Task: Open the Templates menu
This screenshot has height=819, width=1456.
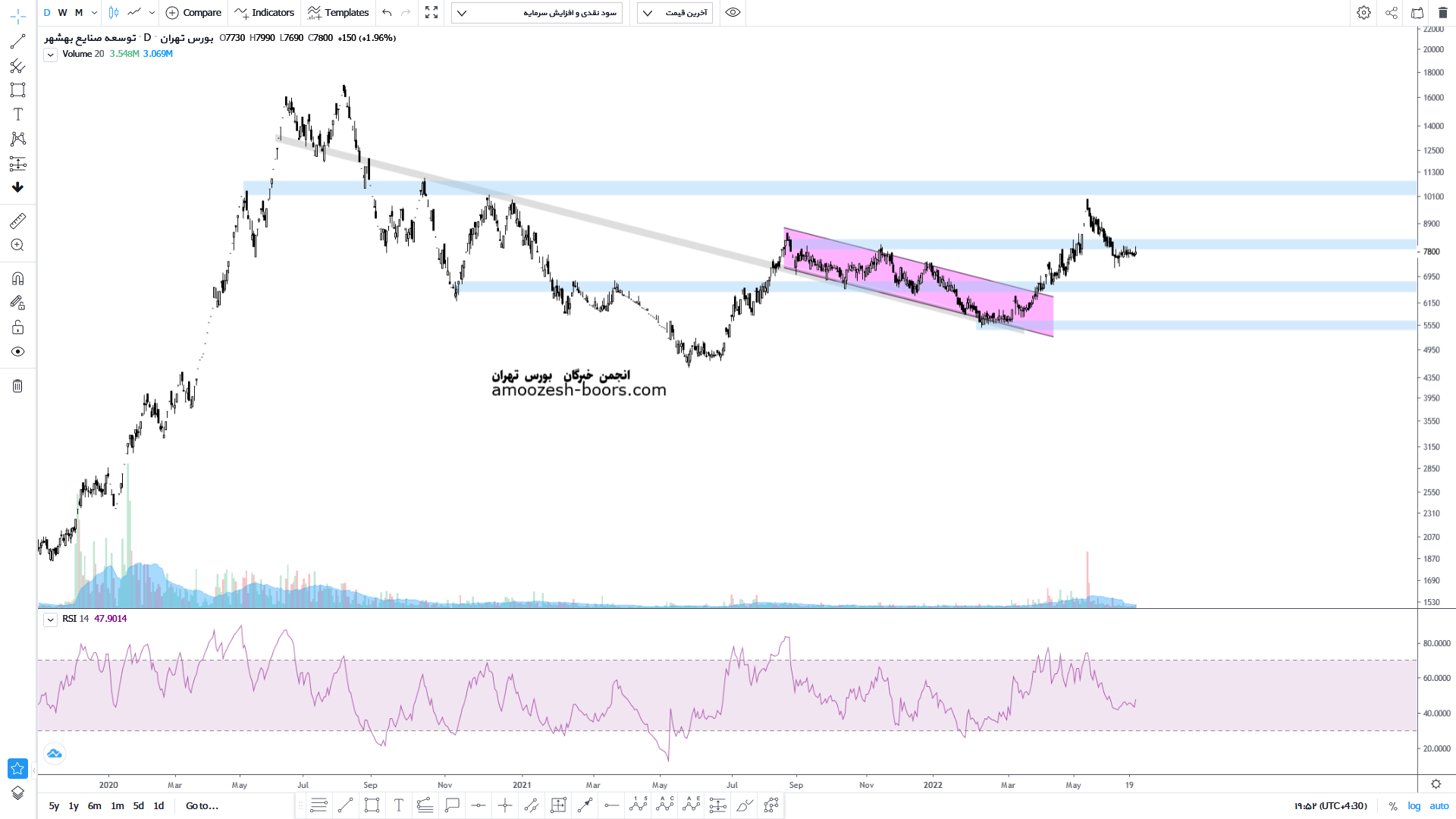Action: (x=338, y=13)
